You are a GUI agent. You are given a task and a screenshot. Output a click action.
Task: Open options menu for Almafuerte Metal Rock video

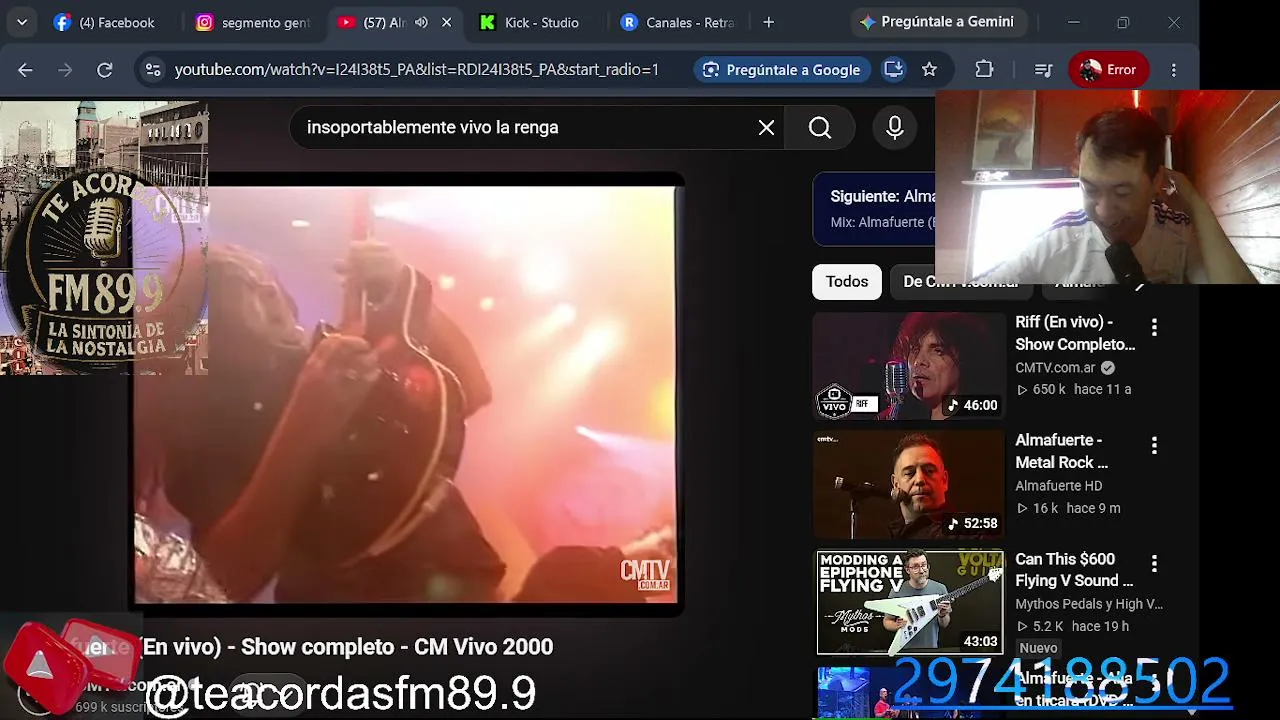click(1154, 445)
